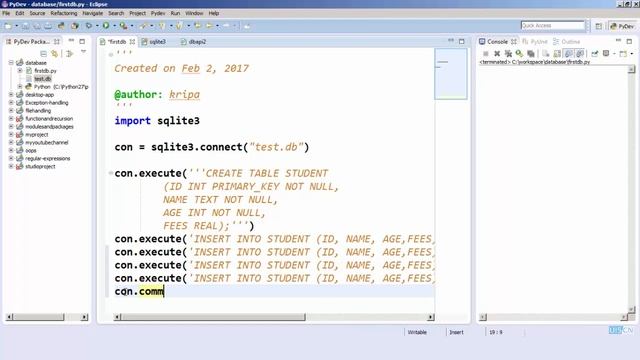Screen dimensions: 640x360
Task: Open the Window menu
Action: point(194,13)
